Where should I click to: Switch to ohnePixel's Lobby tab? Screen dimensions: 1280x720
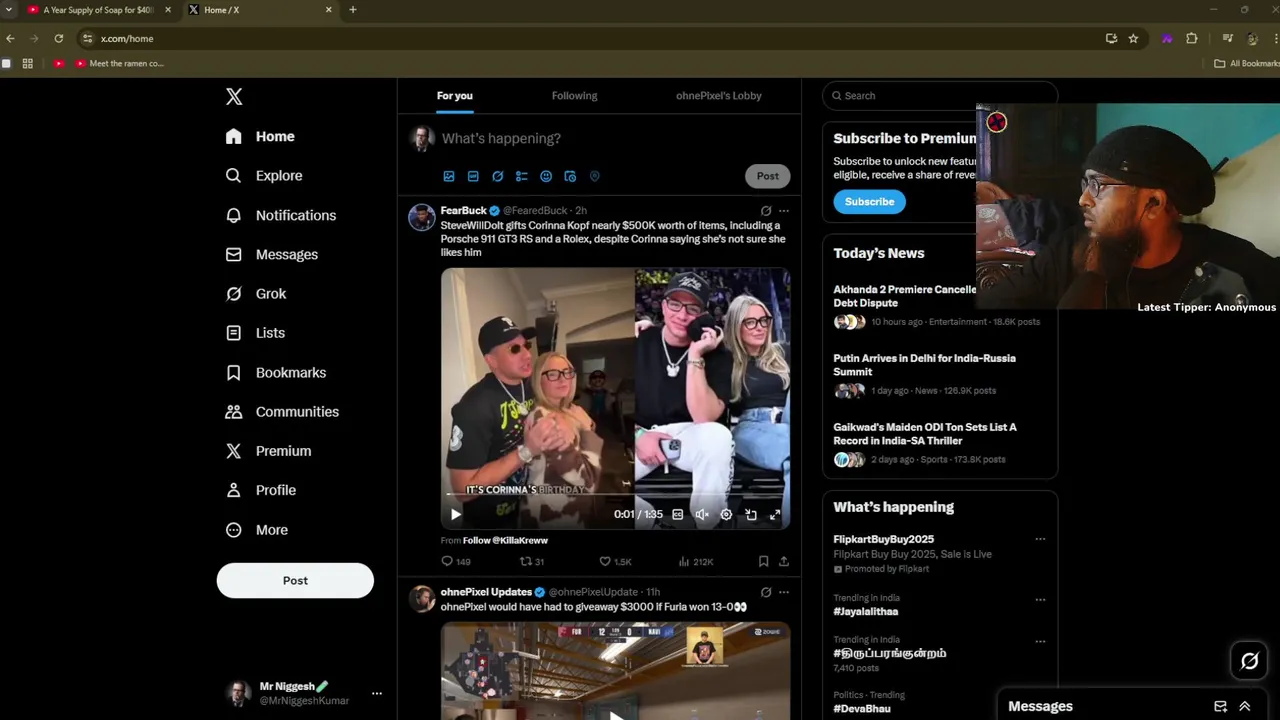tap(718, 96)
